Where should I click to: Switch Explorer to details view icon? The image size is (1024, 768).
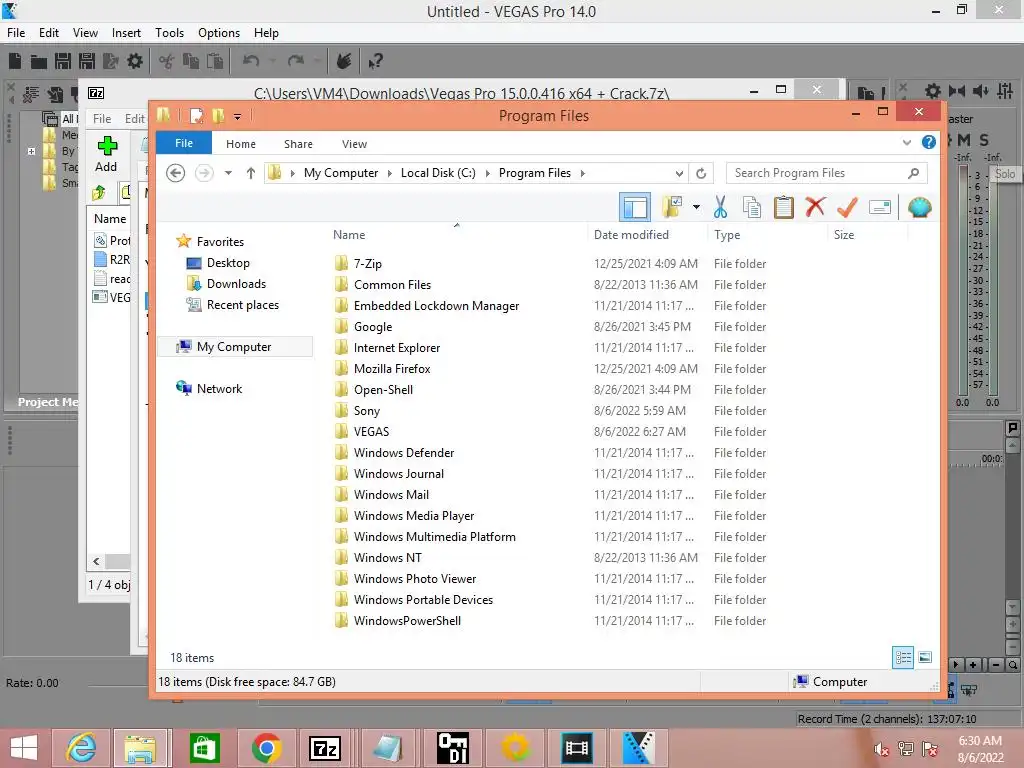(903, 657)
